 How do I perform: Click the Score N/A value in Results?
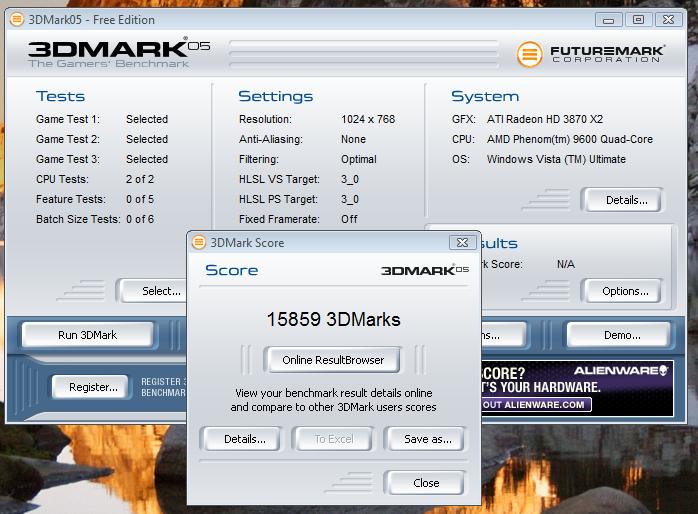coord(565,264)
